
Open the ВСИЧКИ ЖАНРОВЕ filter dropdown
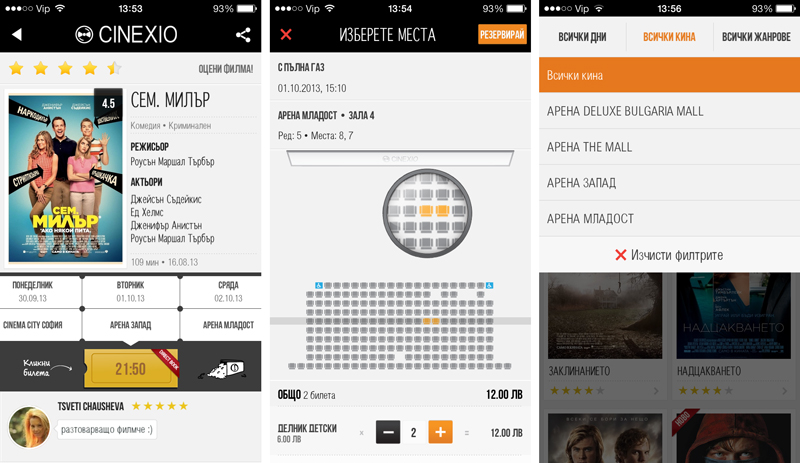756,37
